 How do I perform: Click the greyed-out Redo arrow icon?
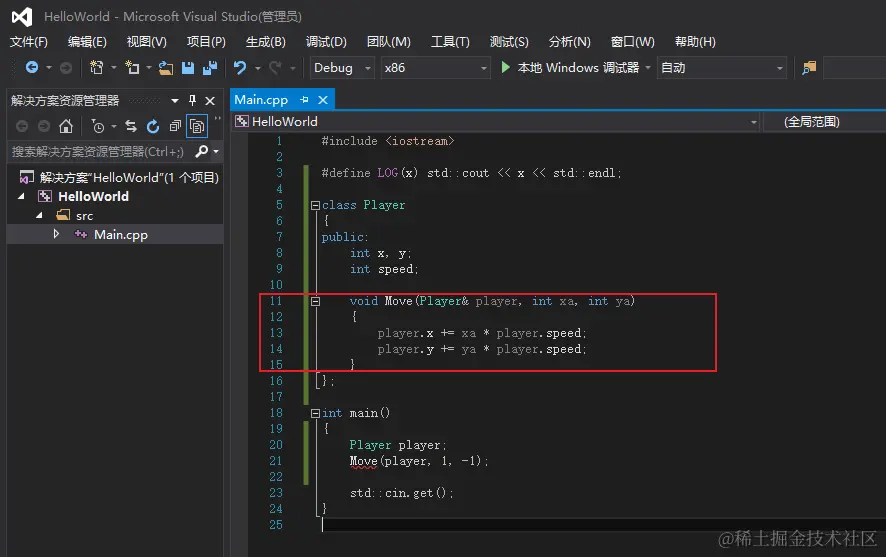[x=275, y=68]
